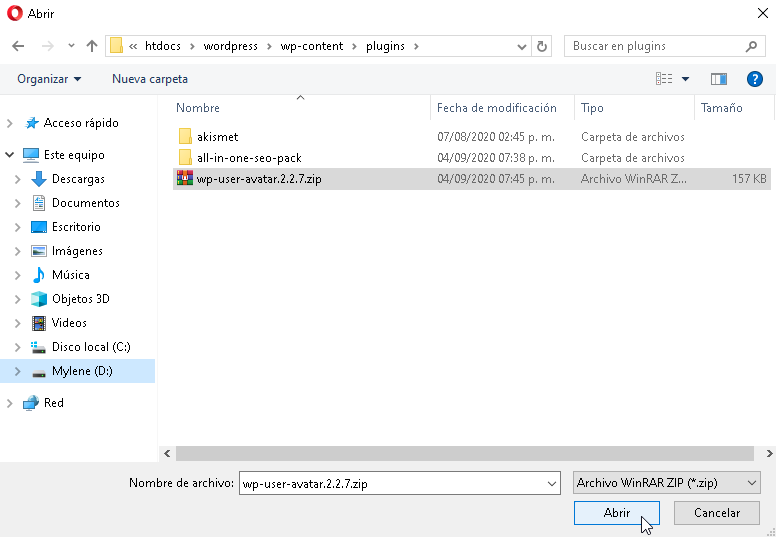
Task: Open Documentos icon in sidebar
Action: click(39, 202)
